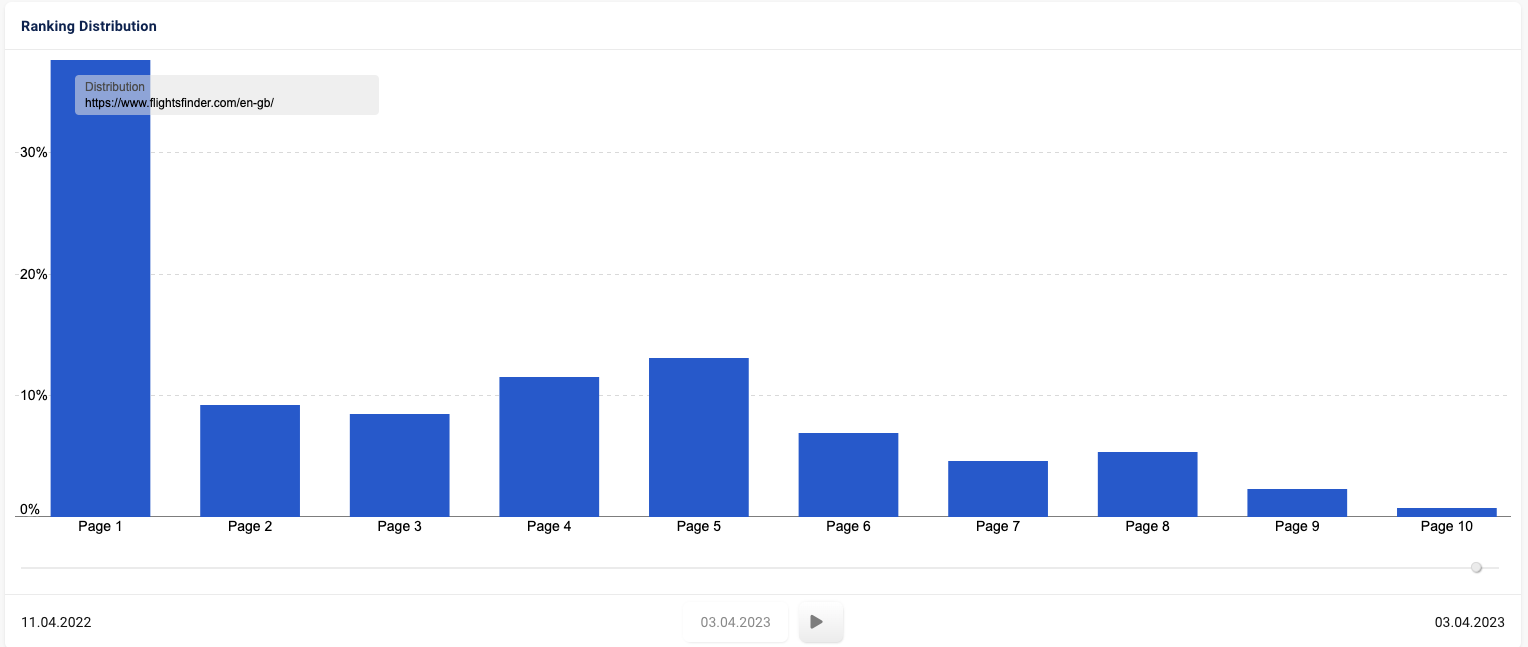Select the Page 2 bar
The image size is (1528, 647).
click(x=250, y=460)
